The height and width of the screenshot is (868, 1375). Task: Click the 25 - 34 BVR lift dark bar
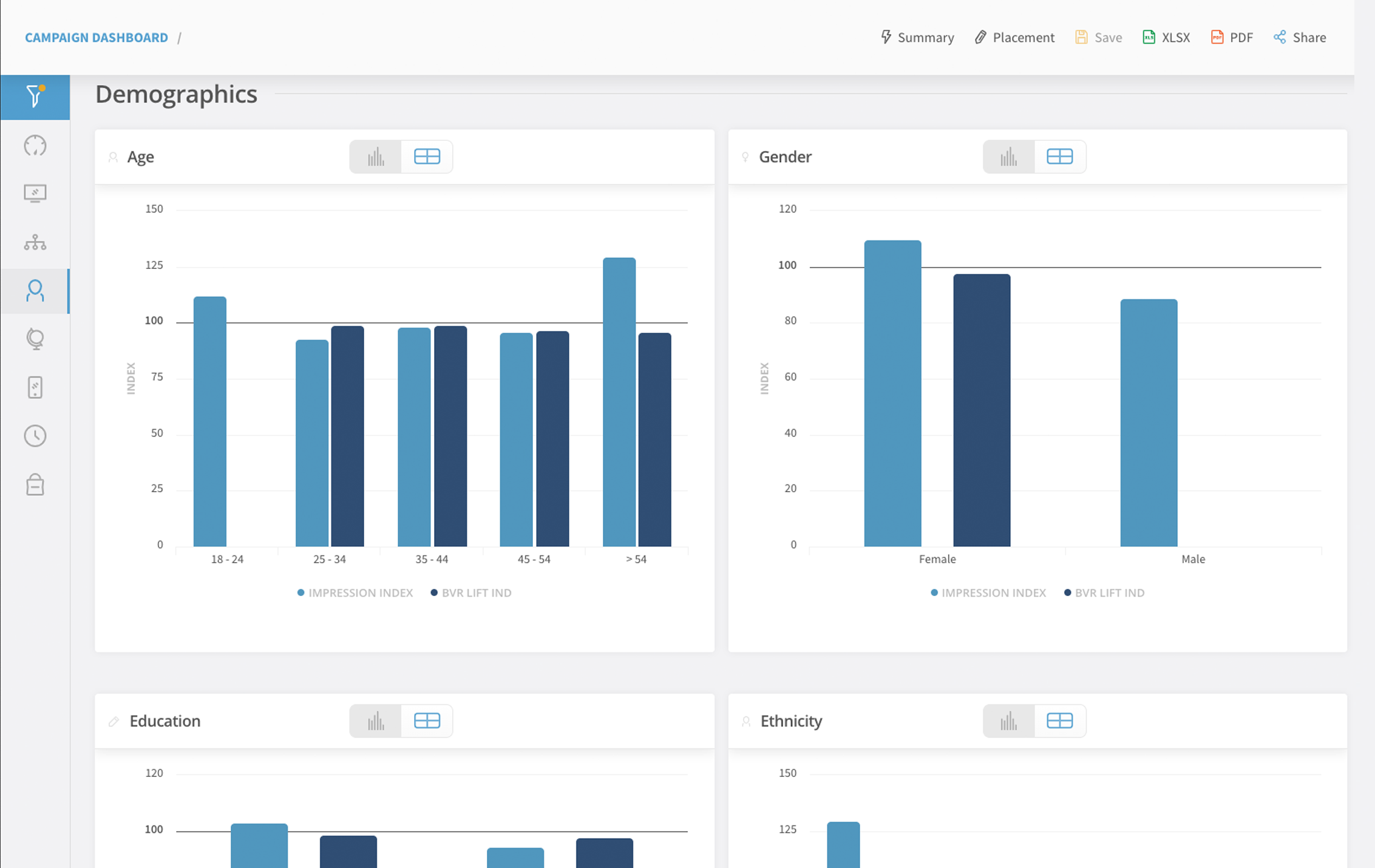348,436
